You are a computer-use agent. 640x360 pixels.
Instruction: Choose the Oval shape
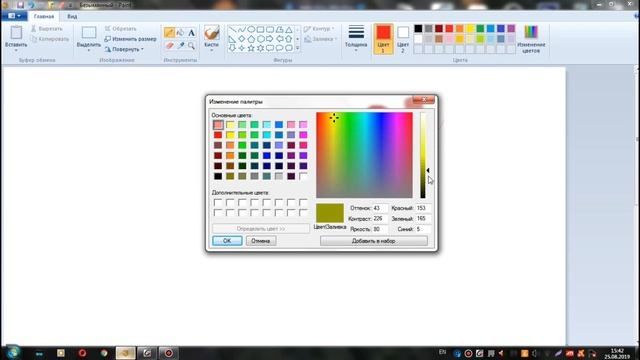pos(251,29)
